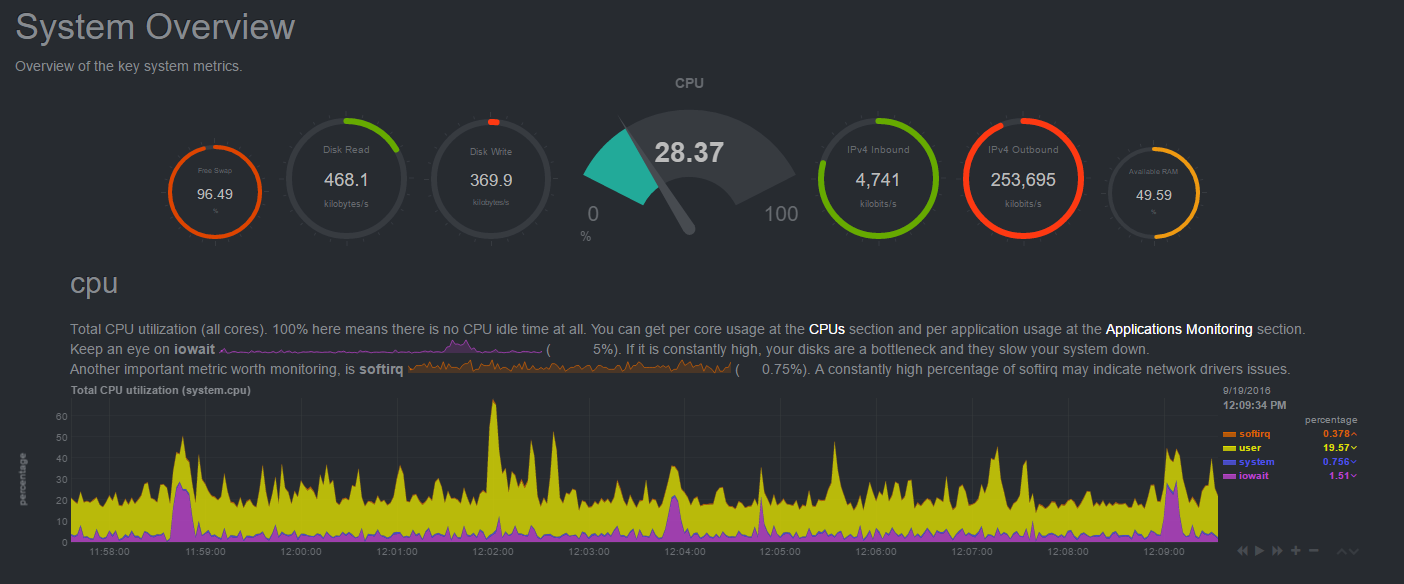Click the IPv4 Outbound gauge
Screen dimensions: 1404x584
[x=1023, y=178]
